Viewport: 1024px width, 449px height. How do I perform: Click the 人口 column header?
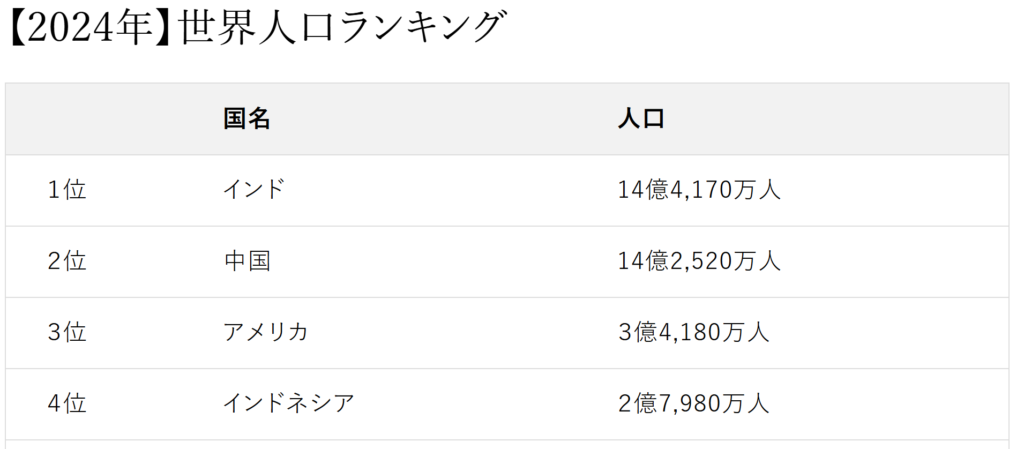point(641,119)
